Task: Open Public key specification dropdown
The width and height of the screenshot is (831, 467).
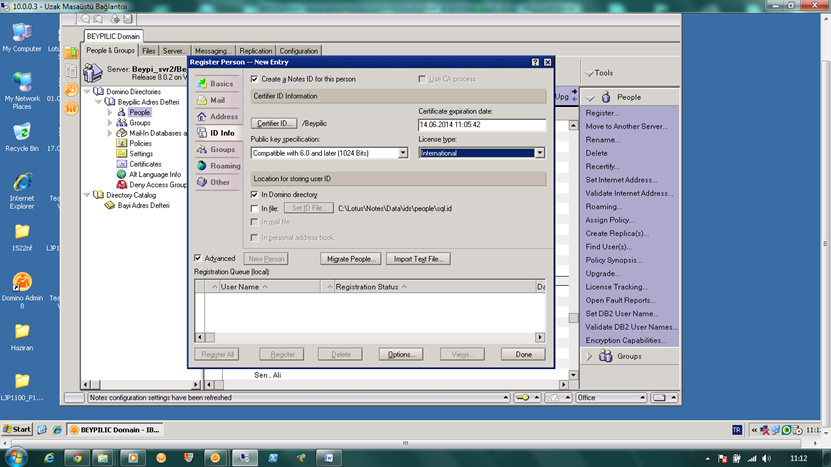Action: pyautogui.click(x=403, y=153)
